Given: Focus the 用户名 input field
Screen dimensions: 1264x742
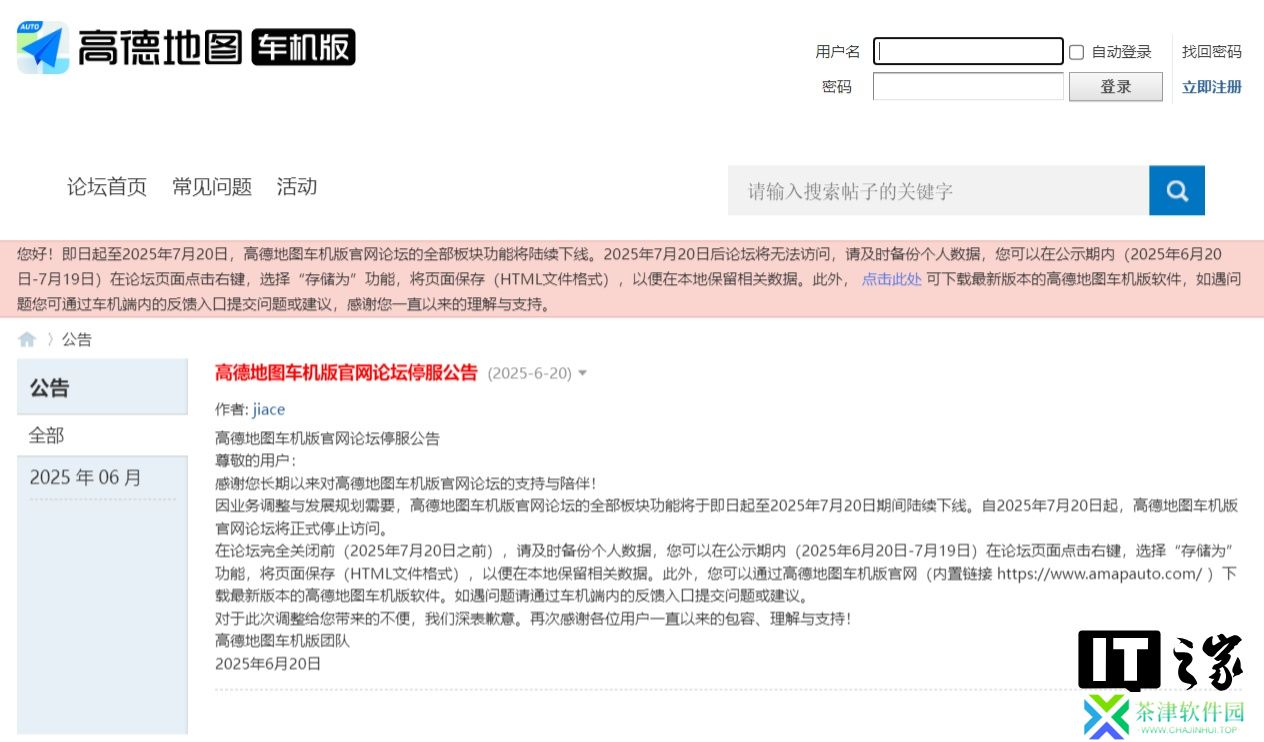Looking at the screenshot, I should click(x=968, y=51).
